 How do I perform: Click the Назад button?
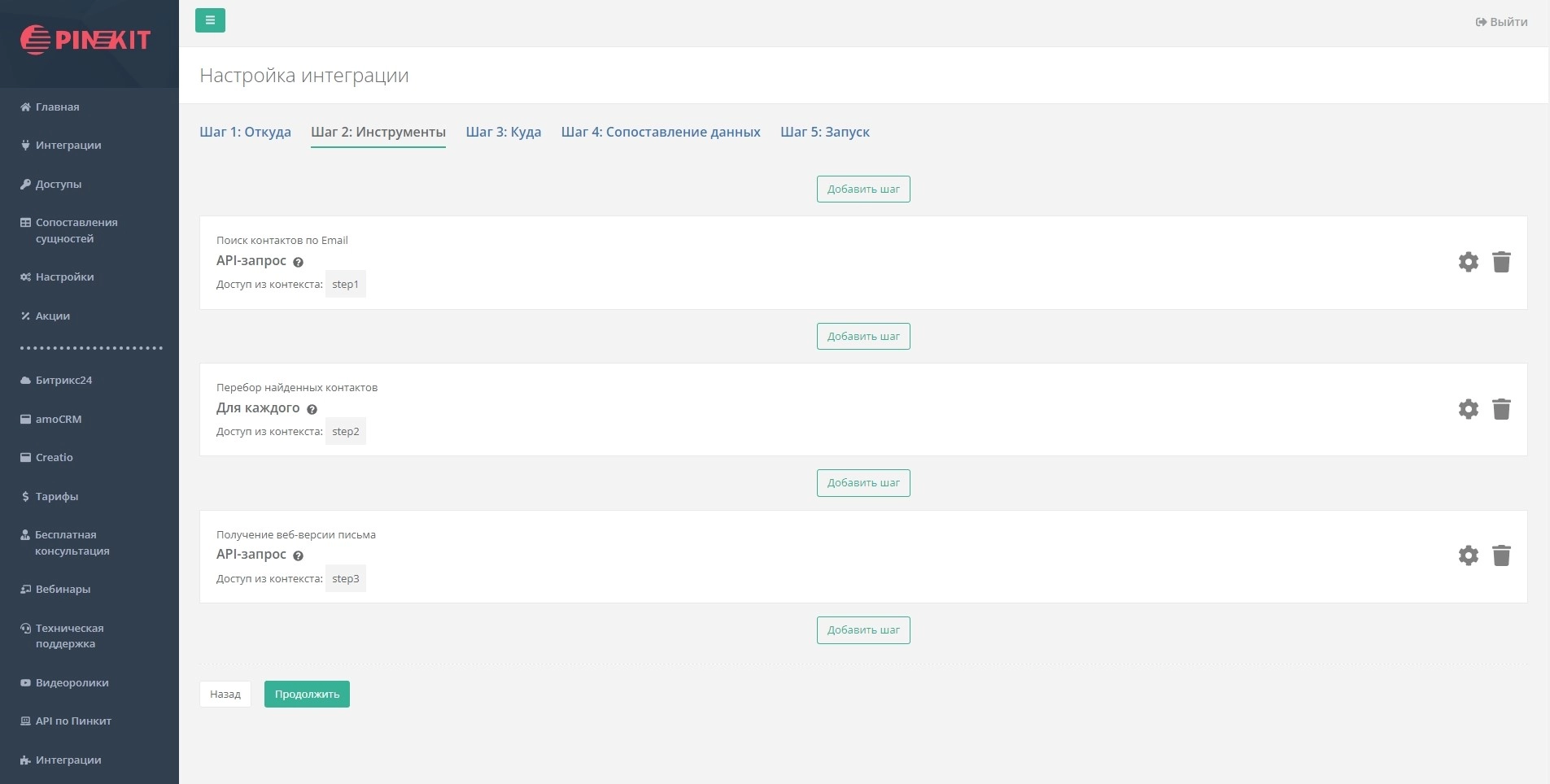(225, 695)
